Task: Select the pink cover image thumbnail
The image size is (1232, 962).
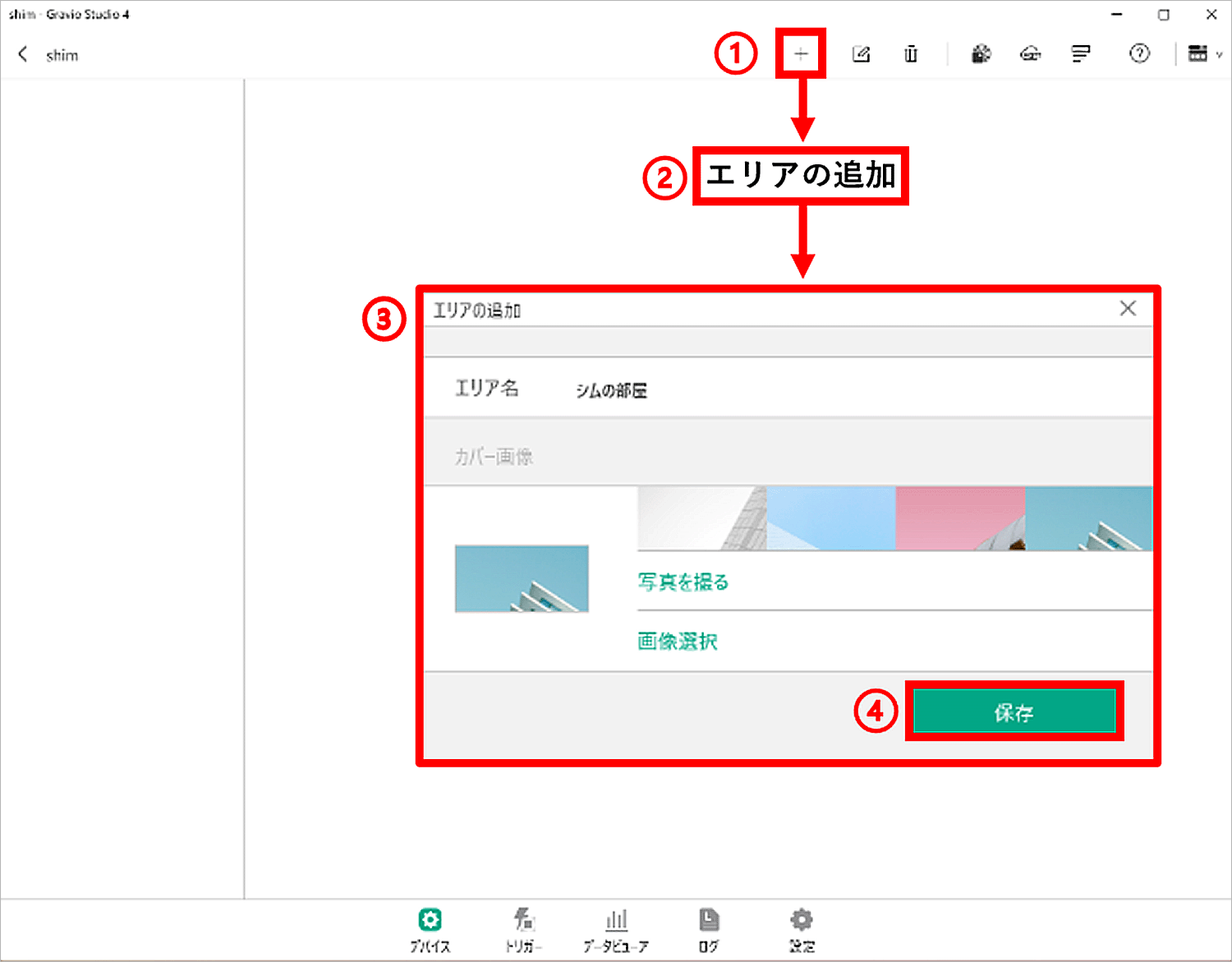Action: click(960, 518)
